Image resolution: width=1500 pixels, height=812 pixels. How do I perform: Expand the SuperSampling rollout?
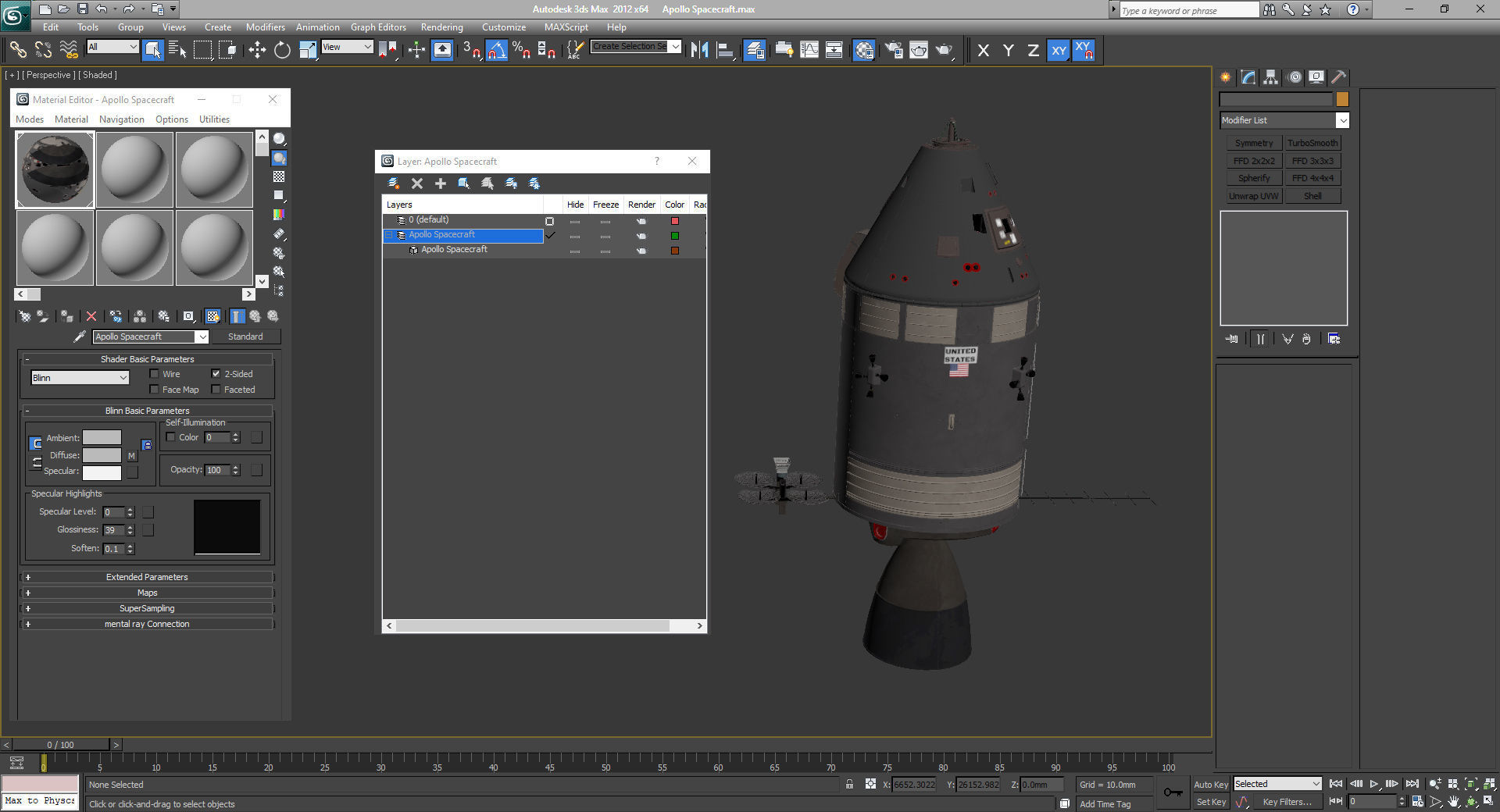pyautogui.click(x=147, y=608)
